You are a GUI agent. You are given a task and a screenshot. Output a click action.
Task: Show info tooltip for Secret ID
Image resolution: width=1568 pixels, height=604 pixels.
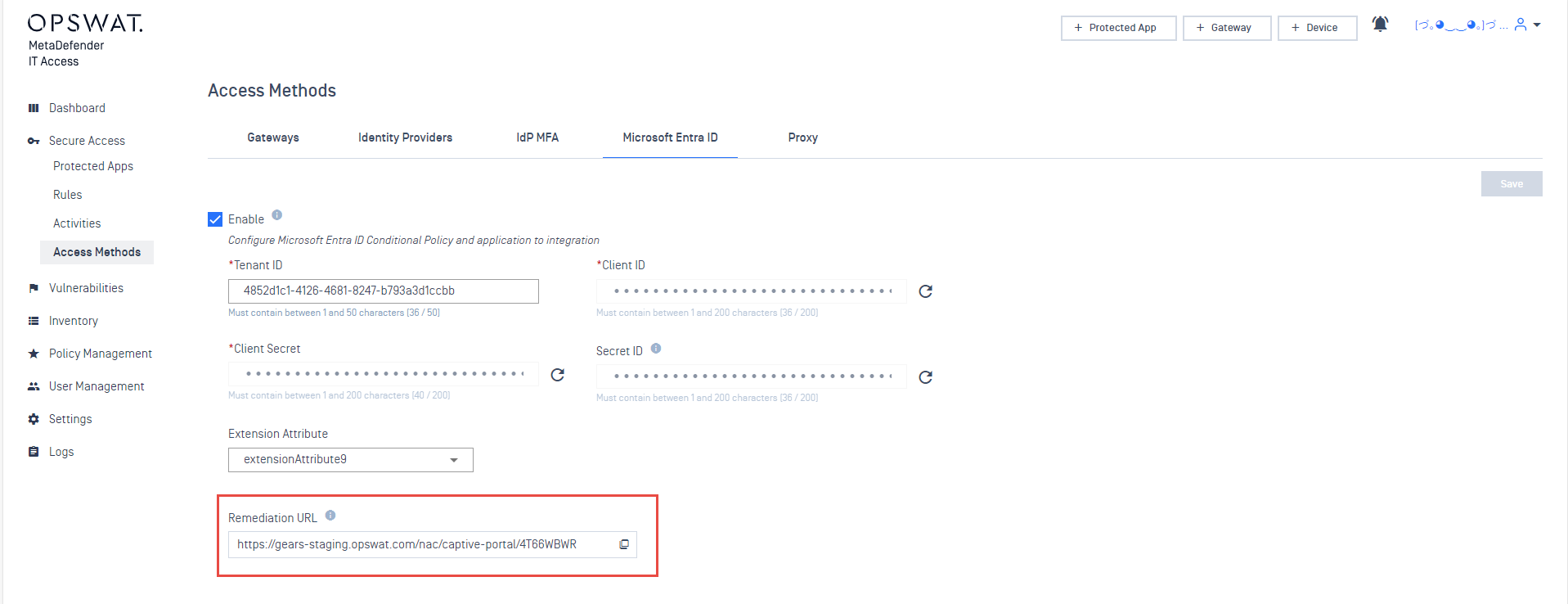click(x=656, y=349)
